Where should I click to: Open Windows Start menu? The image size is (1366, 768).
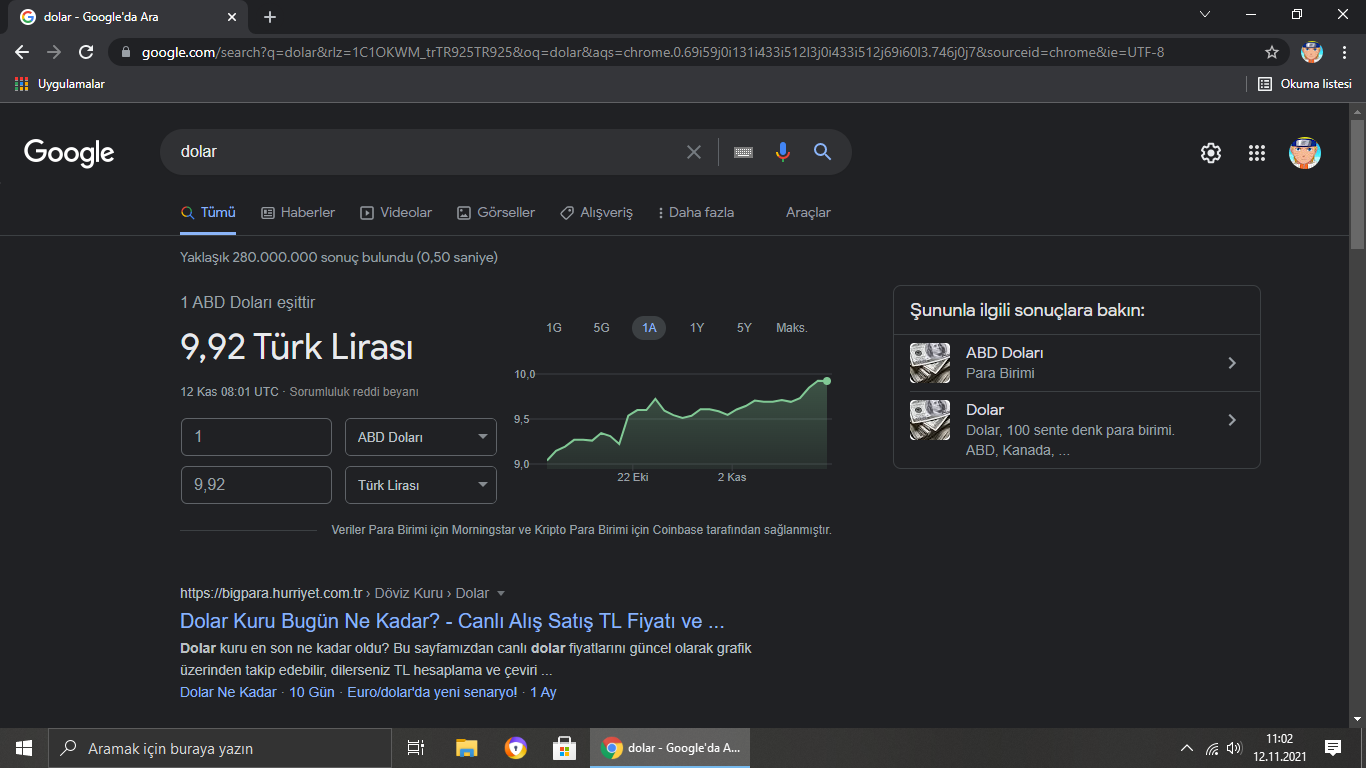click(x=24, y=748)
